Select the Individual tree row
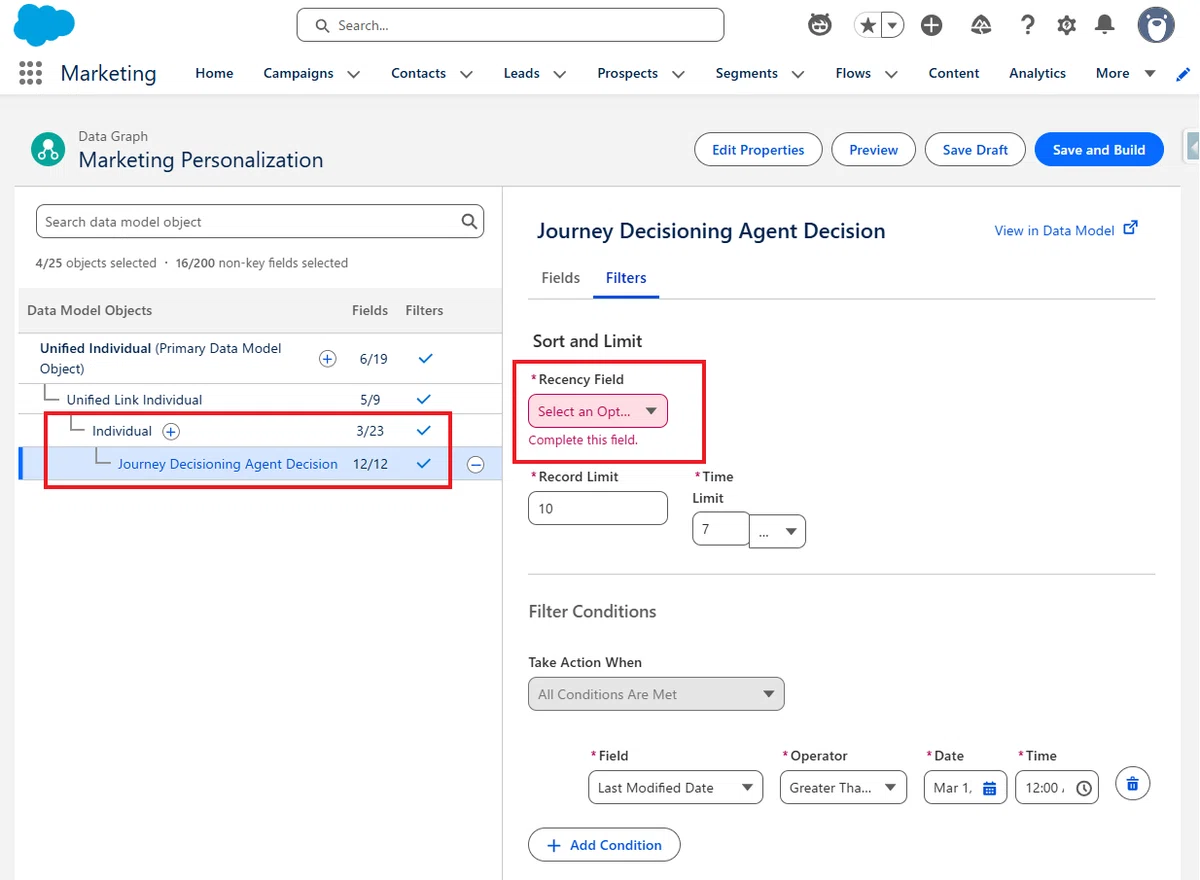1200x880 pixels. click(x=260, y=431)
